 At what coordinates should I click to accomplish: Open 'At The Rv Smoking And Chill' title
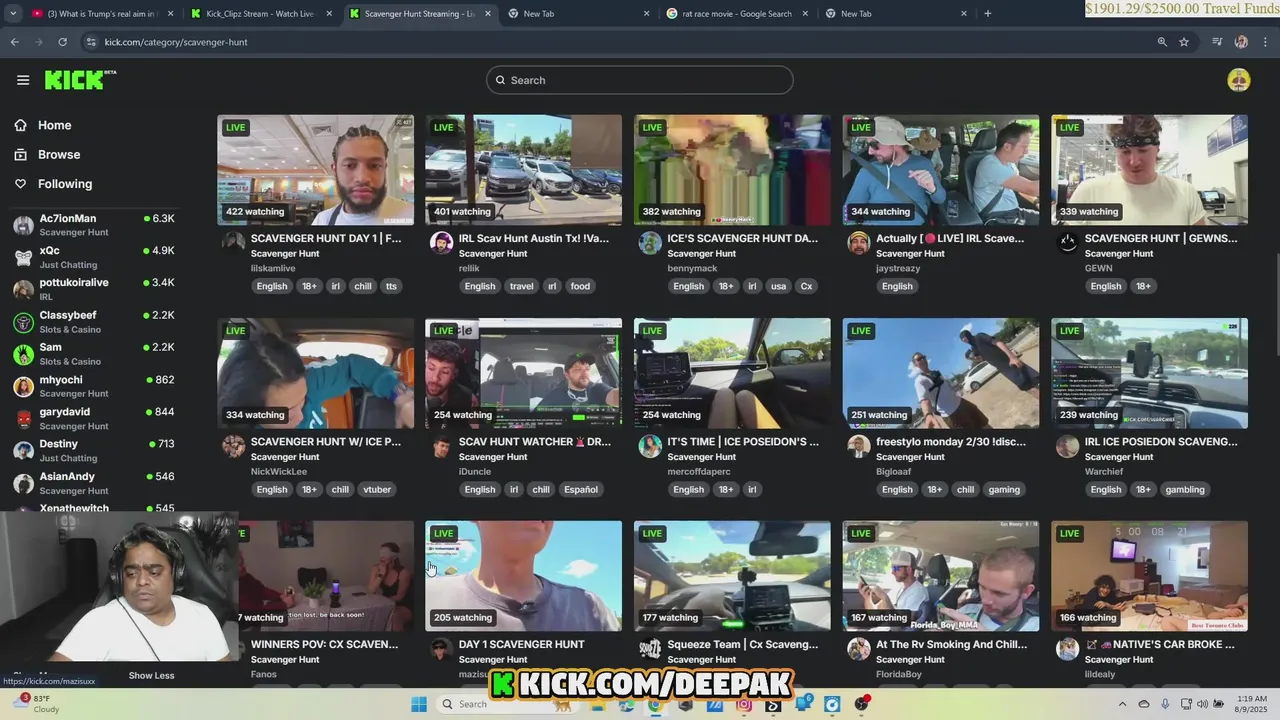pos(952,644)
